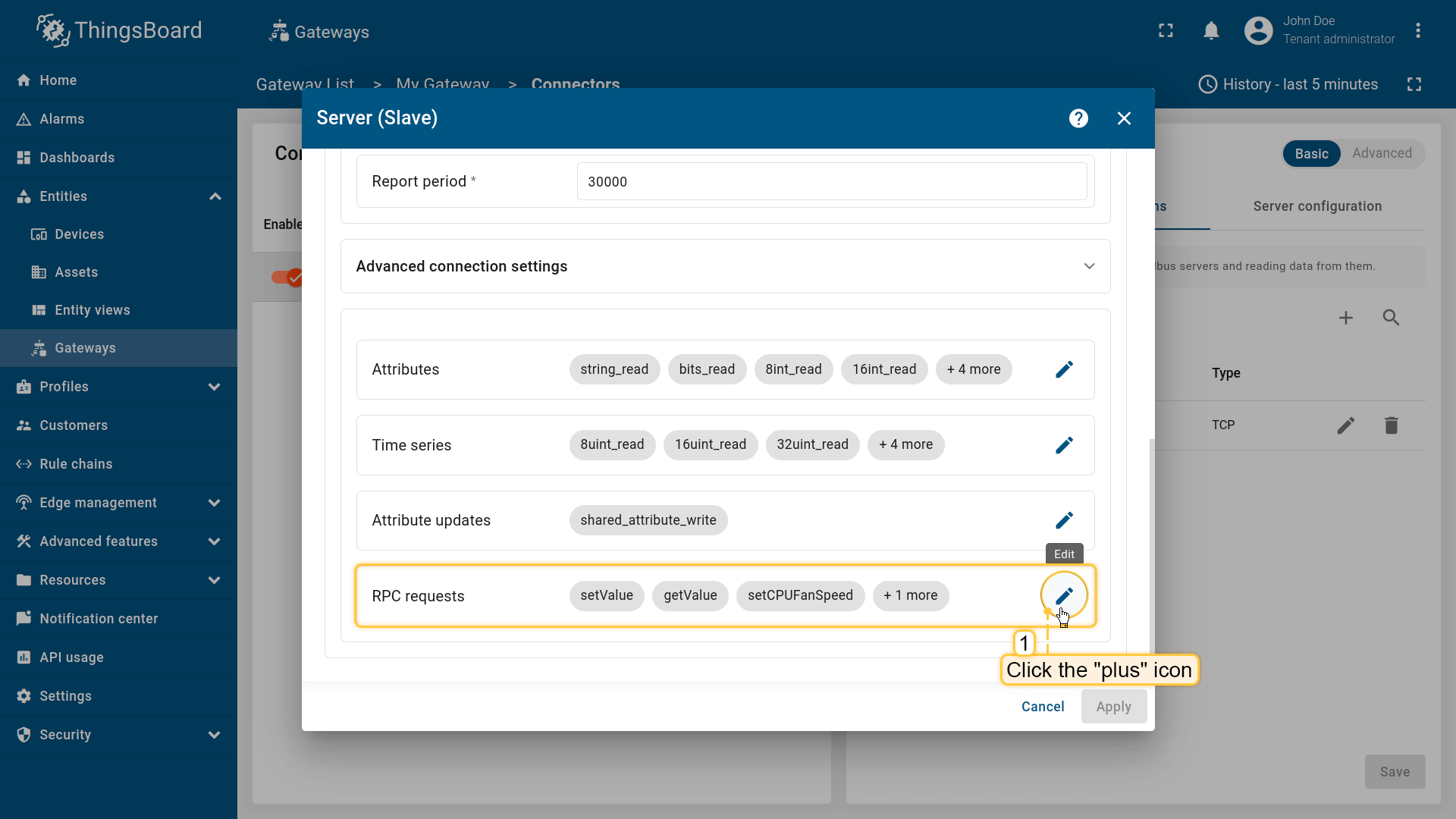Open the search magnifier in servers table
Screen dimensions: 1456x819
coord(1391,318)
